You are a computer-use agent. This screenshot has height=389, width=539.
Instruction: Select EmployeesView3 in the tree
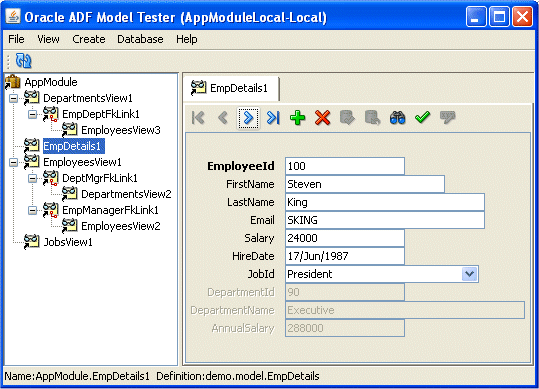coord(121,130)
